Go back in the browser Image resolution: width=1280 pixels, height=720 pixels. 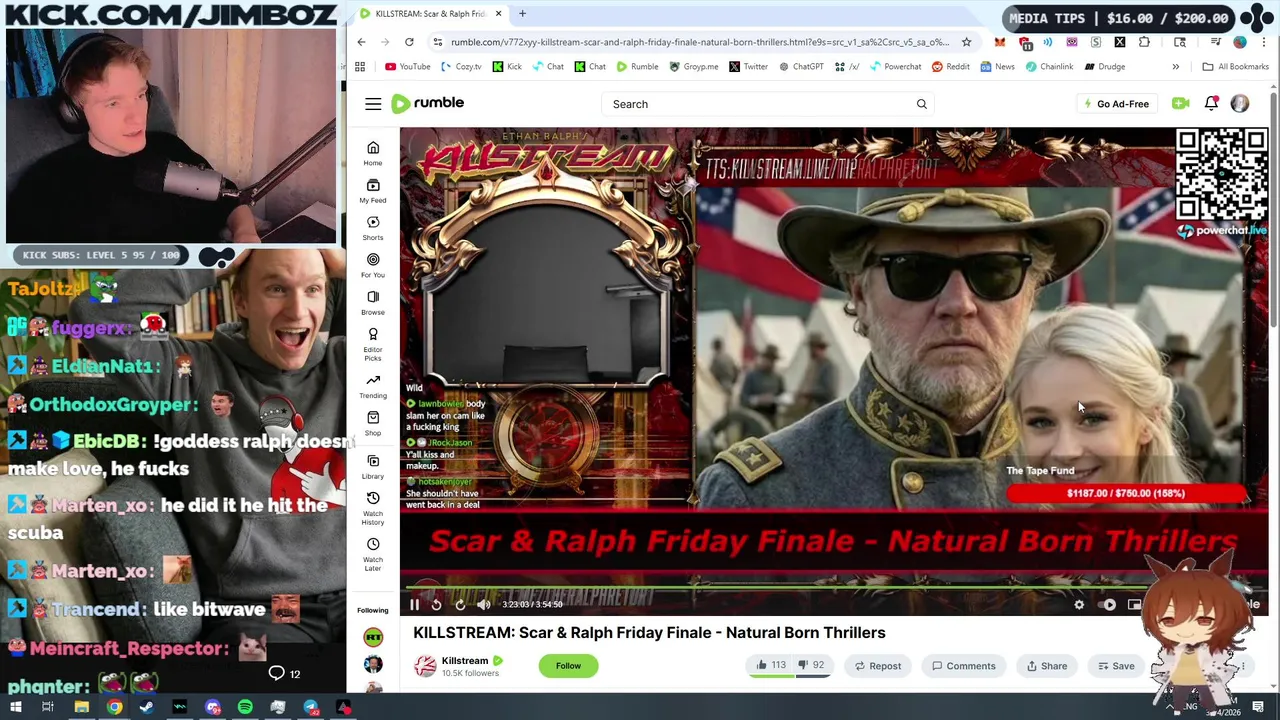coord(361,42)
